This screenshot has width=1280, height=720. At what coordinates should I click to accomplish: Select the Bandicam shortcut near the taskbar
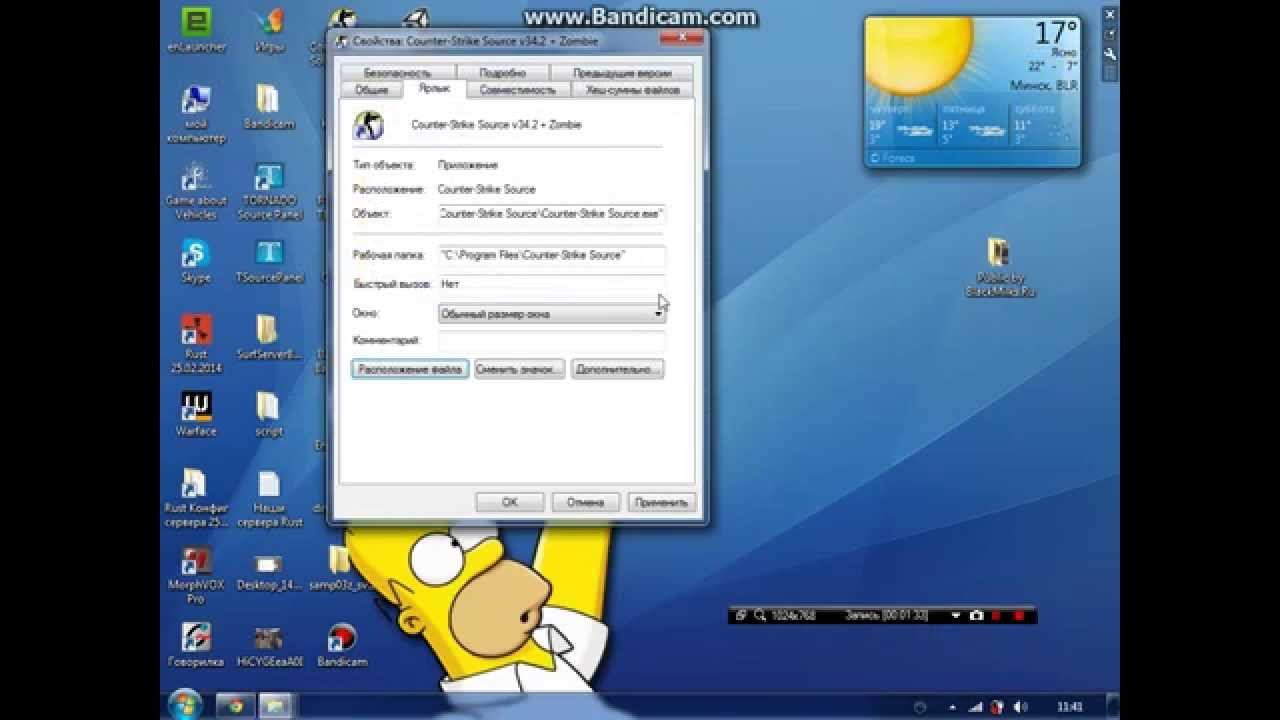pos(342,644)
